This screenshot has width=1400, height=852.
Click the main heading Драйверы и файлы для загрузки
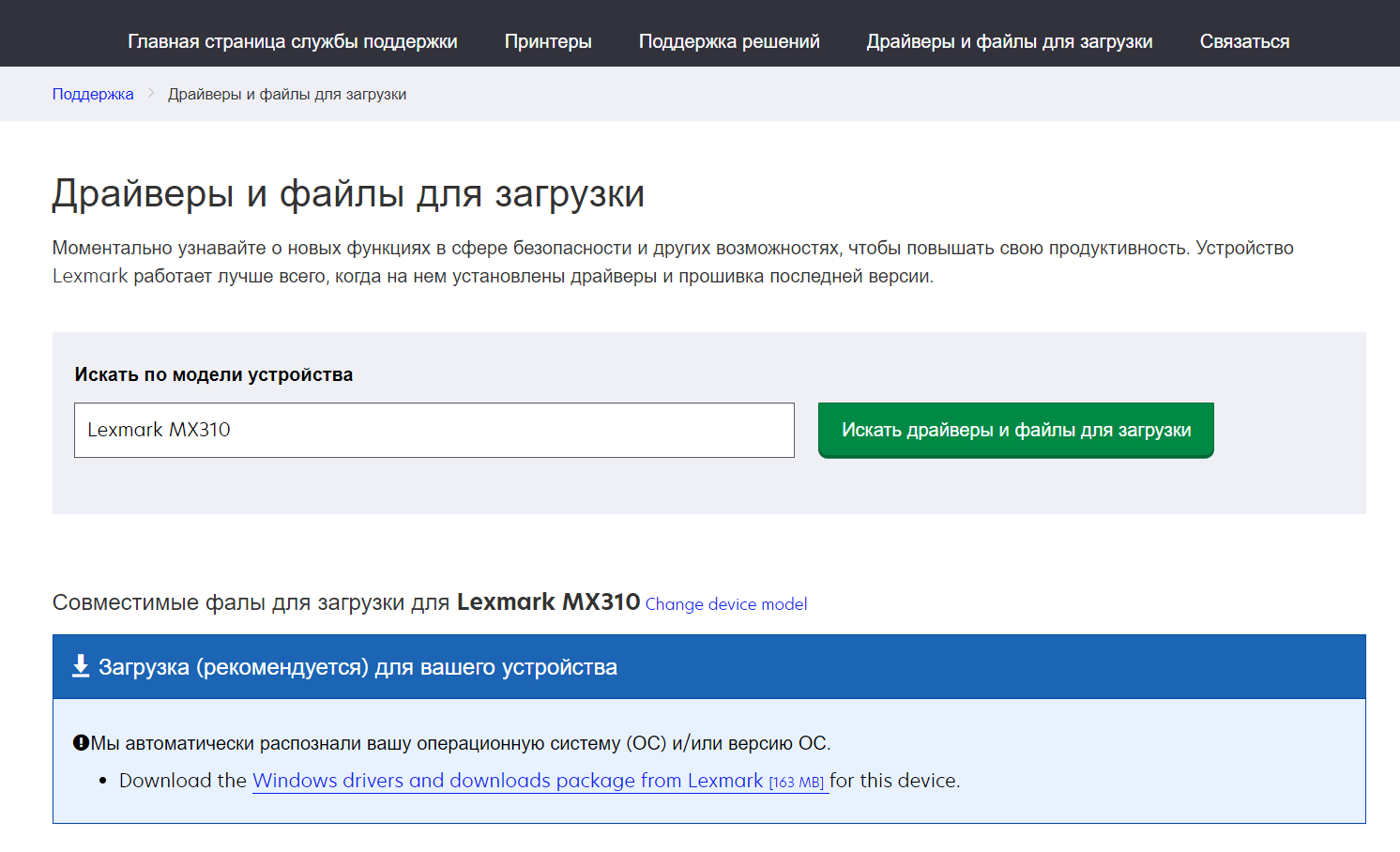click(348, 193)
